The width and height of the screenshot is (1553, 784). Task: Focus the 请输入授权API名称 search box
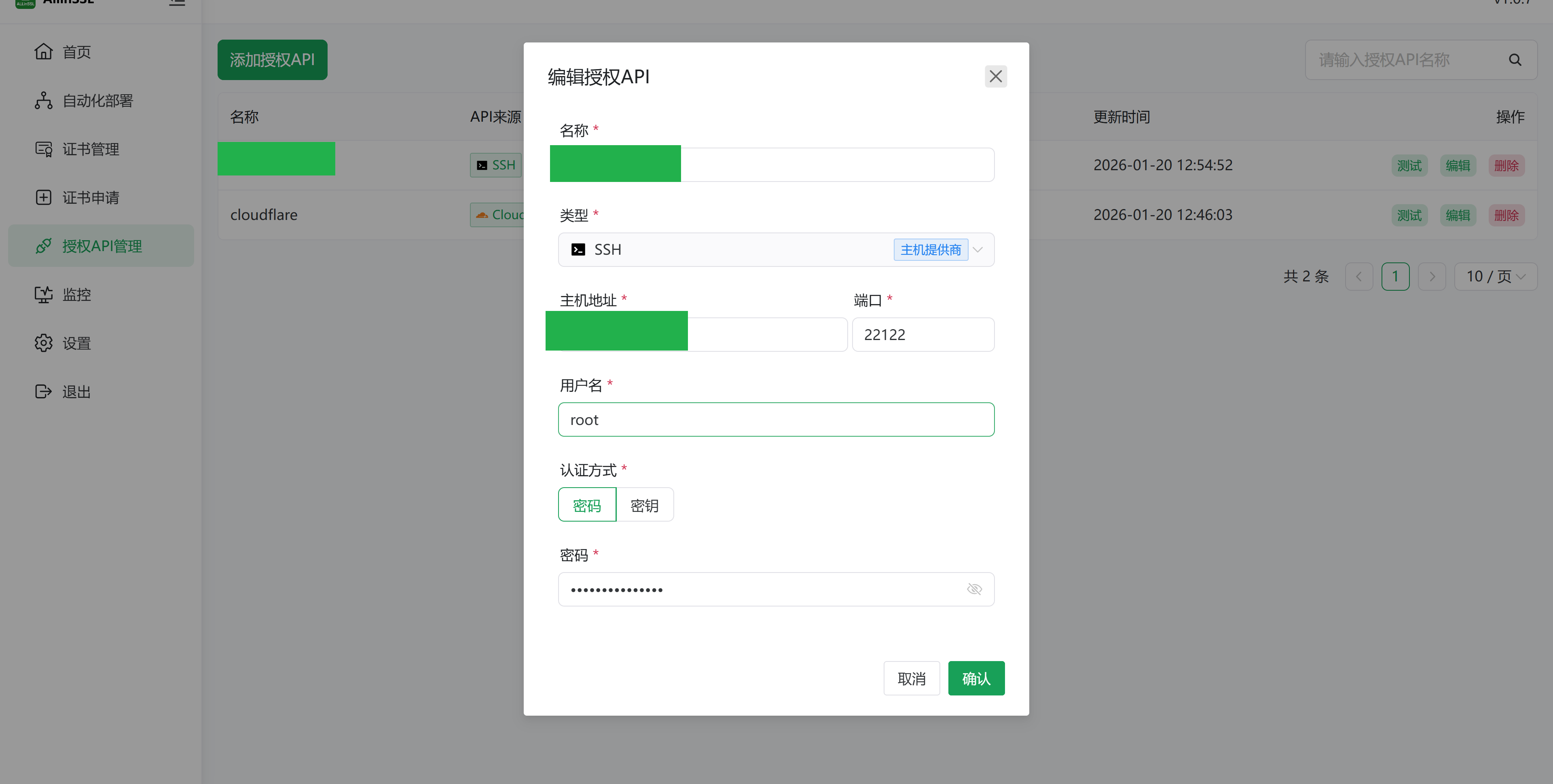pyautogui.click(x=1421, y=60)
